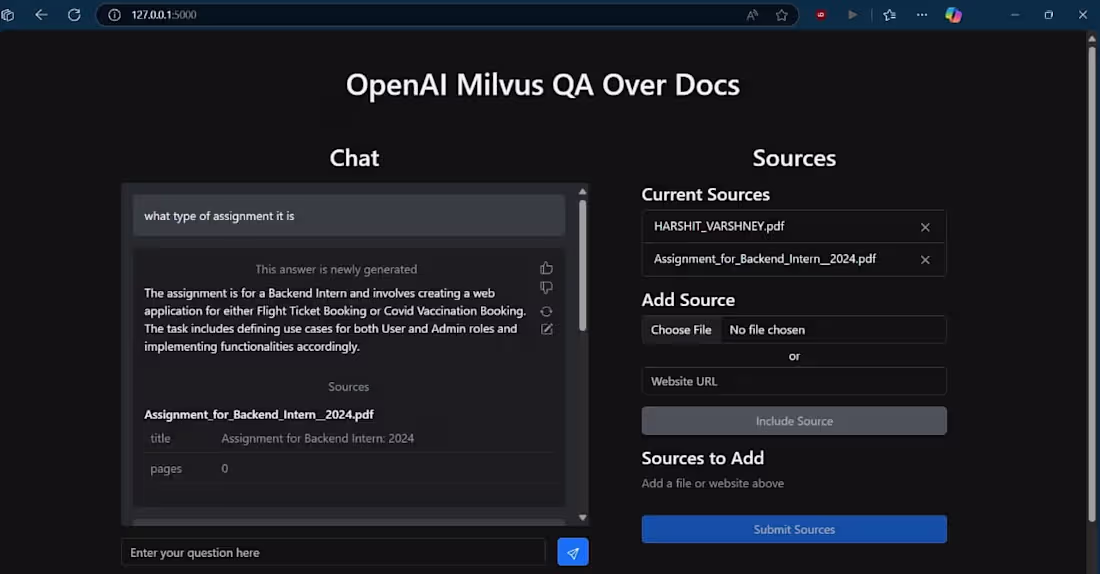Click the chat panel scroll down arrow

pos(582,517)
